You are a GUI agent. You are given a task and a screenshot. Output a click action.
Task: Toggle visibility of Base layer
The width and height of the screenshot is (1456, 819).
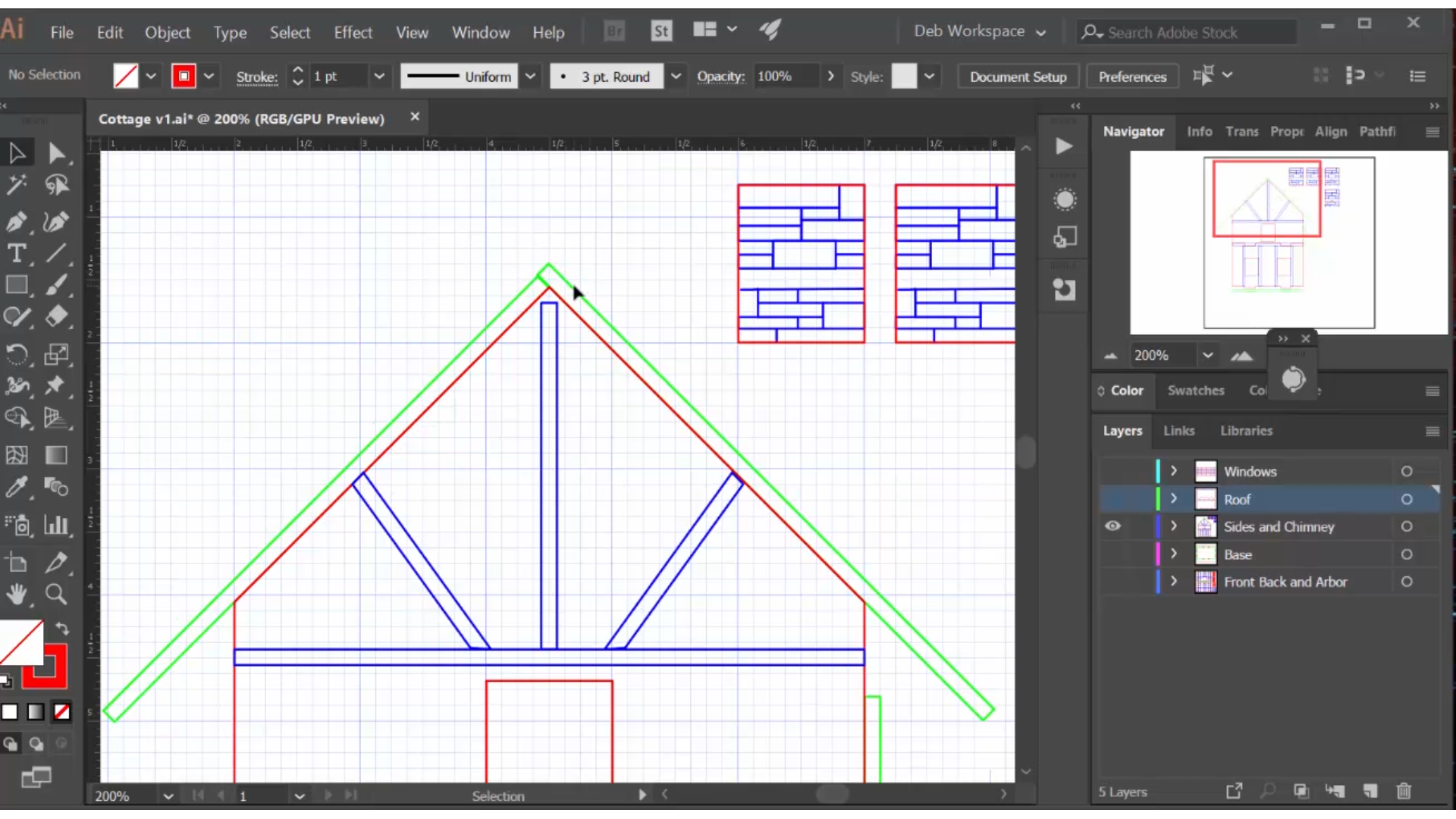click(1113, 554)
